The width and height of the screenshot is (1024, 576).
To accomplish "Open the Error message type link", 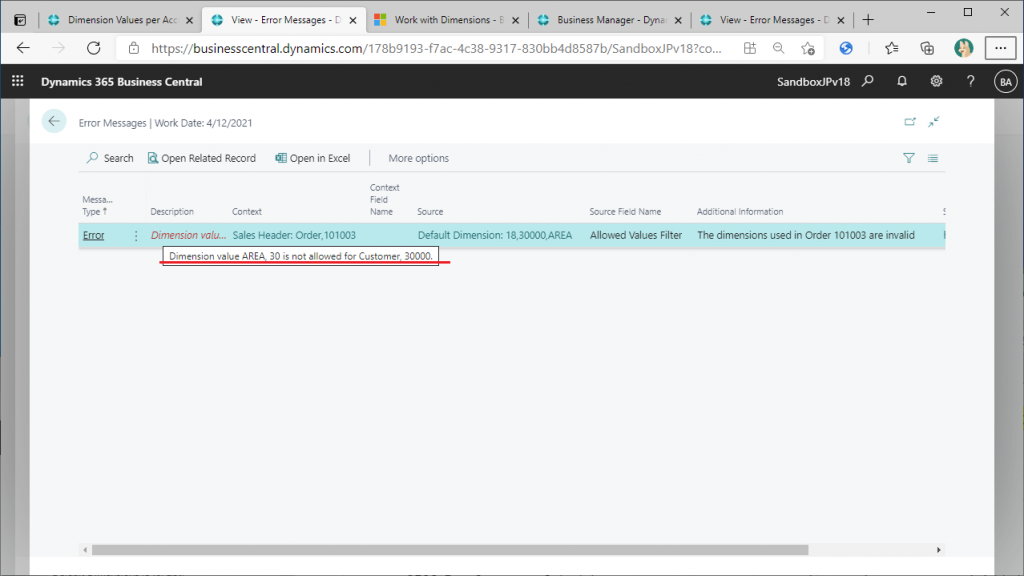I will 93,235.
